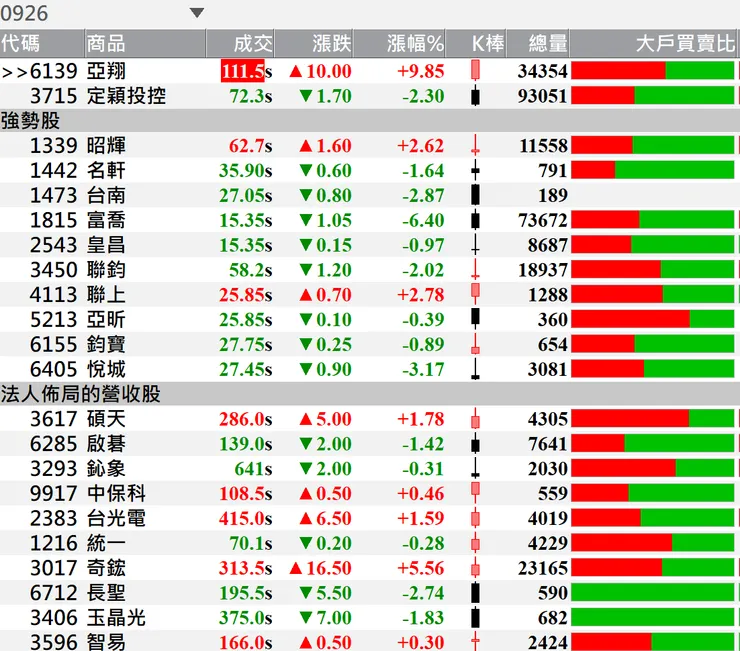Select stock row 2543 皇昌
740x651 pixels.
[370, 245]
